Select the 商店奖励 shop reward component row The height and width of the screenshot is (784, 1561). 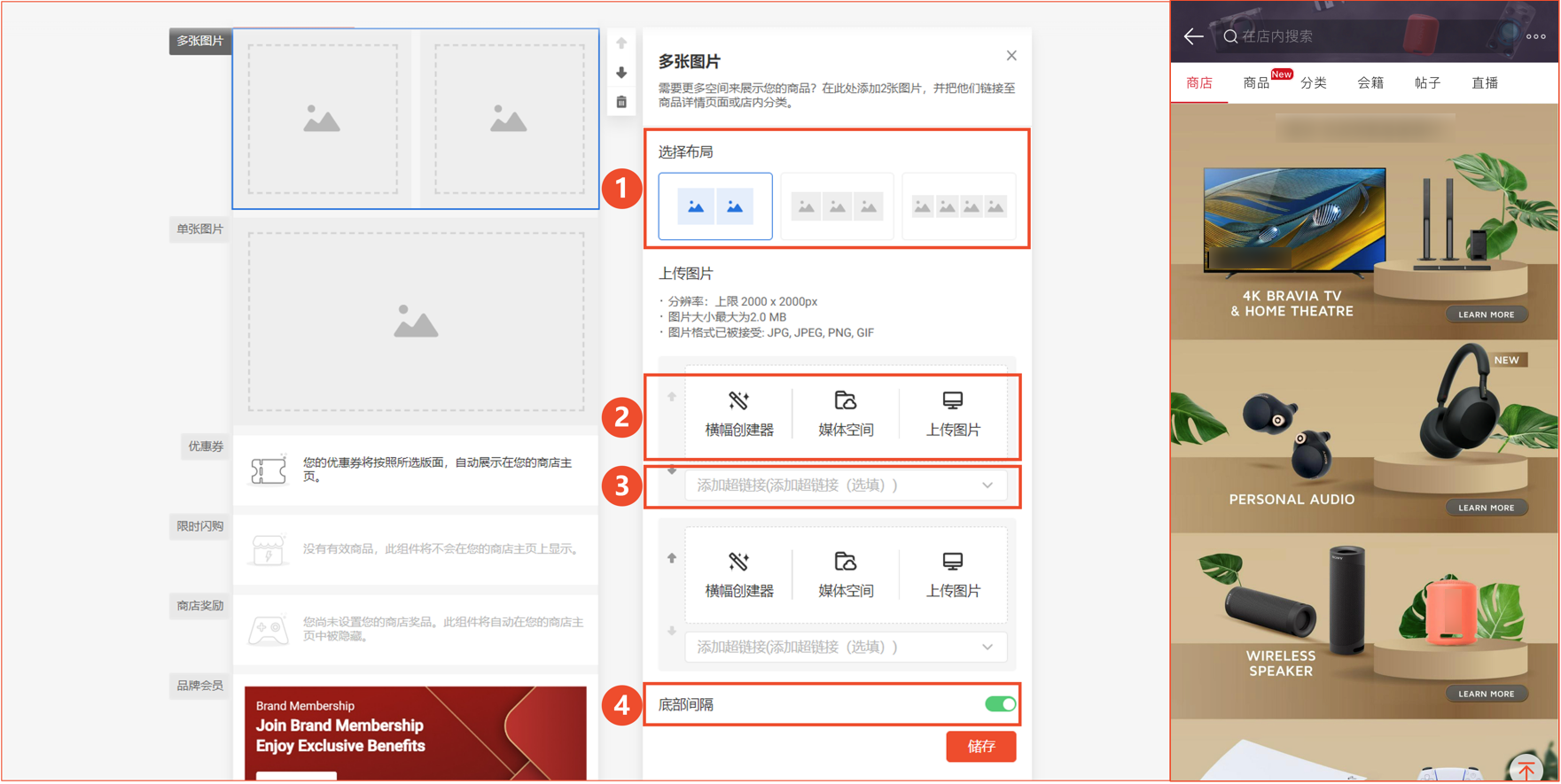416,629
